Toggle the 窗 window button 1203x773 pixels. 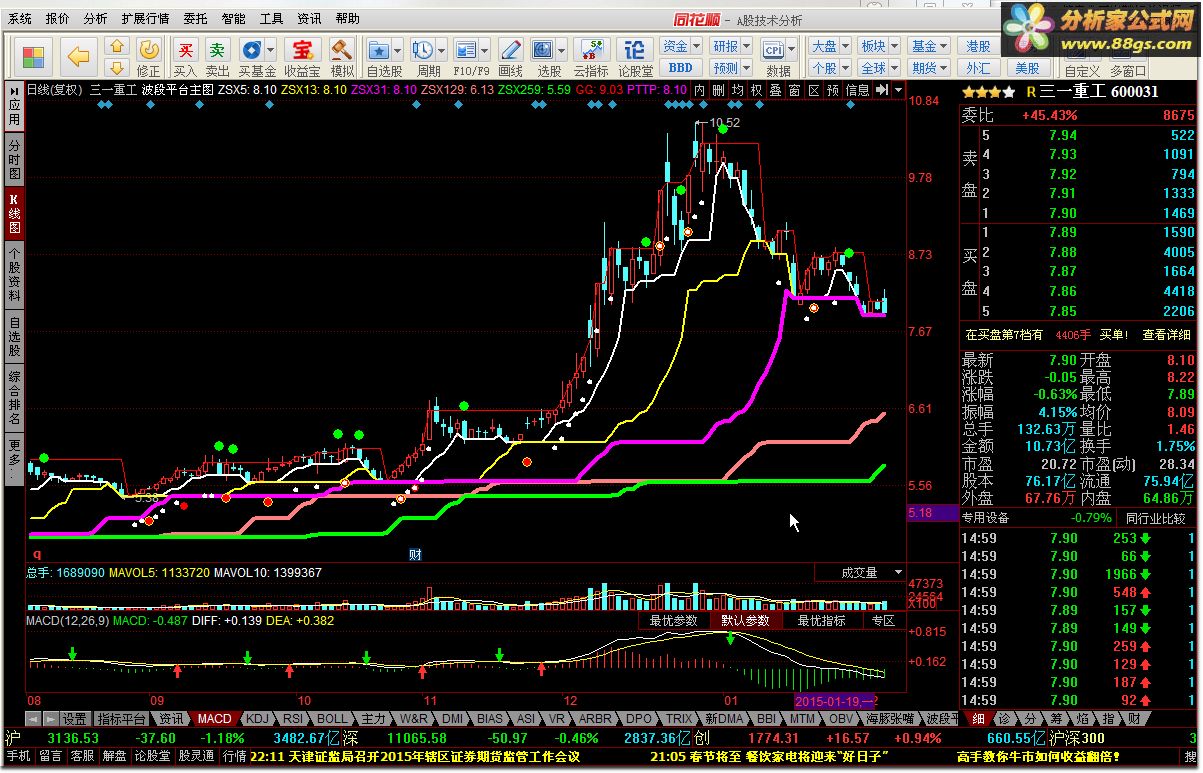coord(794,90)
